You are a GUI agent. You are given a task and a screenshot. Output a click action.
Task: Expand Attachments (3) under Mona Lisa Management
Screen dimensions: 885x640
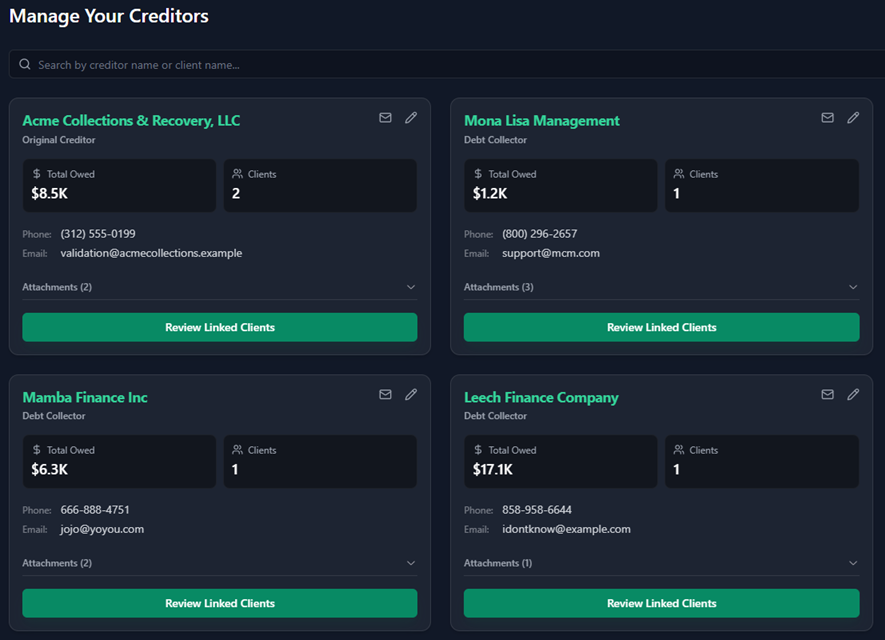coord(661,287)
